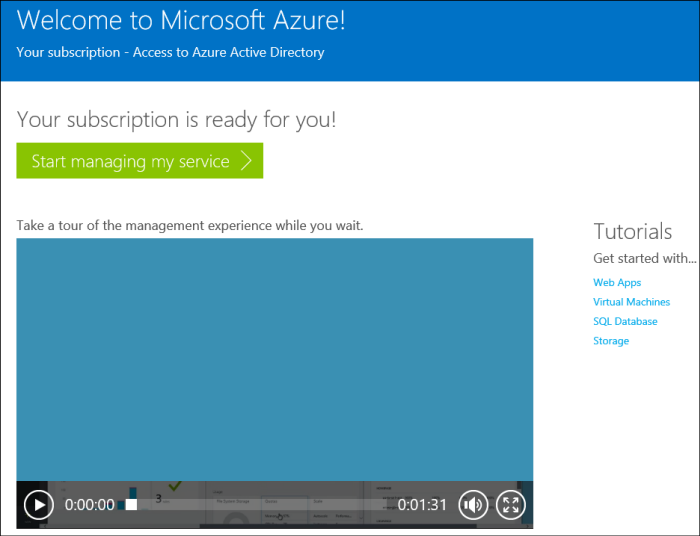Open the Web Apps tutorial link
The image size is (700, 536).
(617, 283)
